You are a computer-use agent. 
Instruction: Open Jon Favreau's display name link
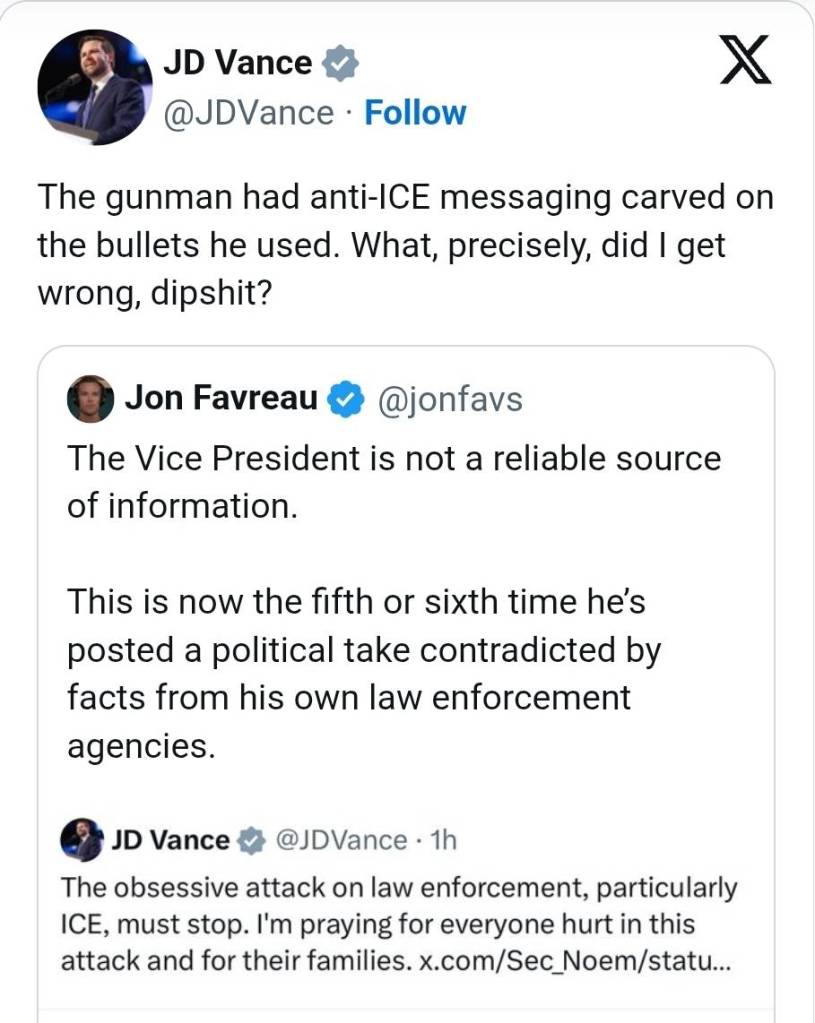click(221, 400)
